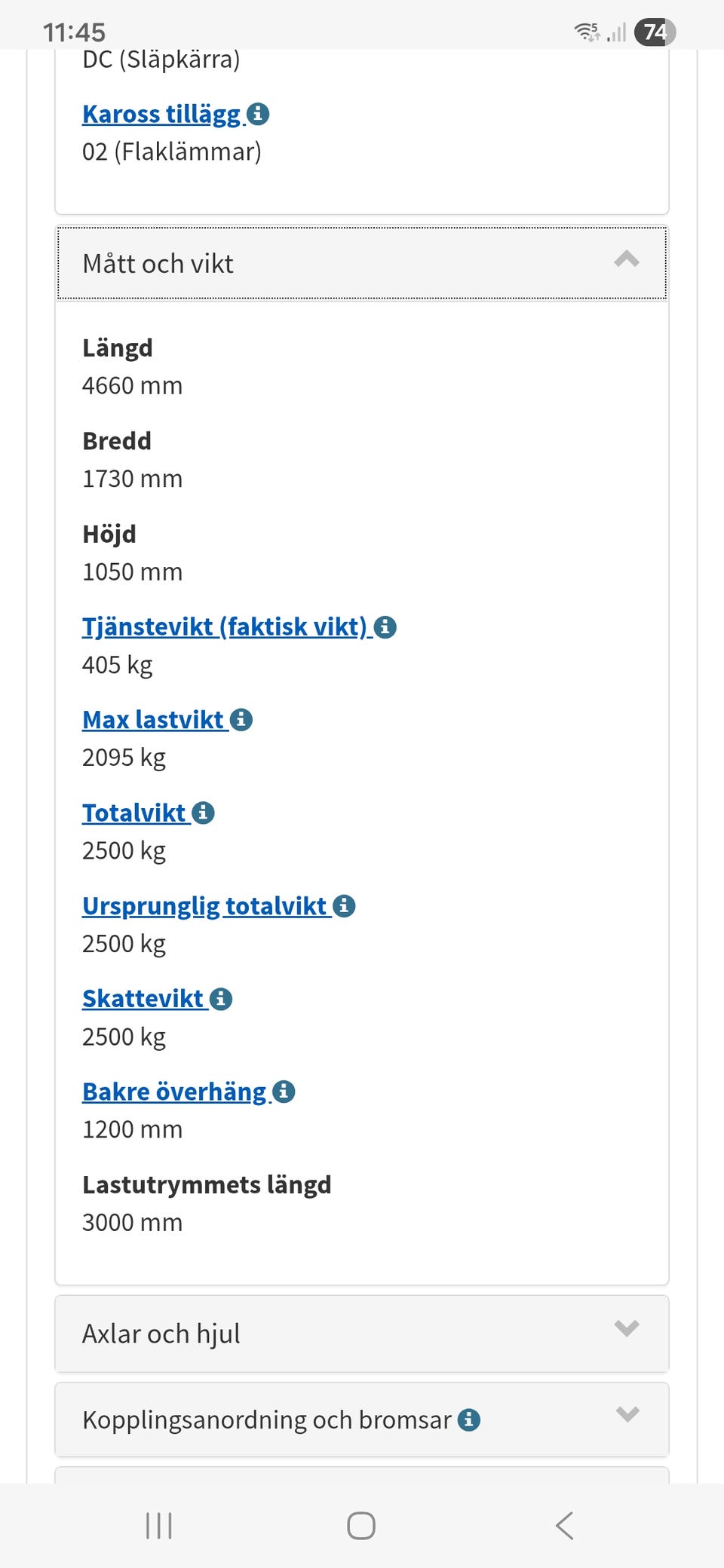724x1568 pixels.
Task: Open the Bakre överhäng link
Action: pos(174,1092)
